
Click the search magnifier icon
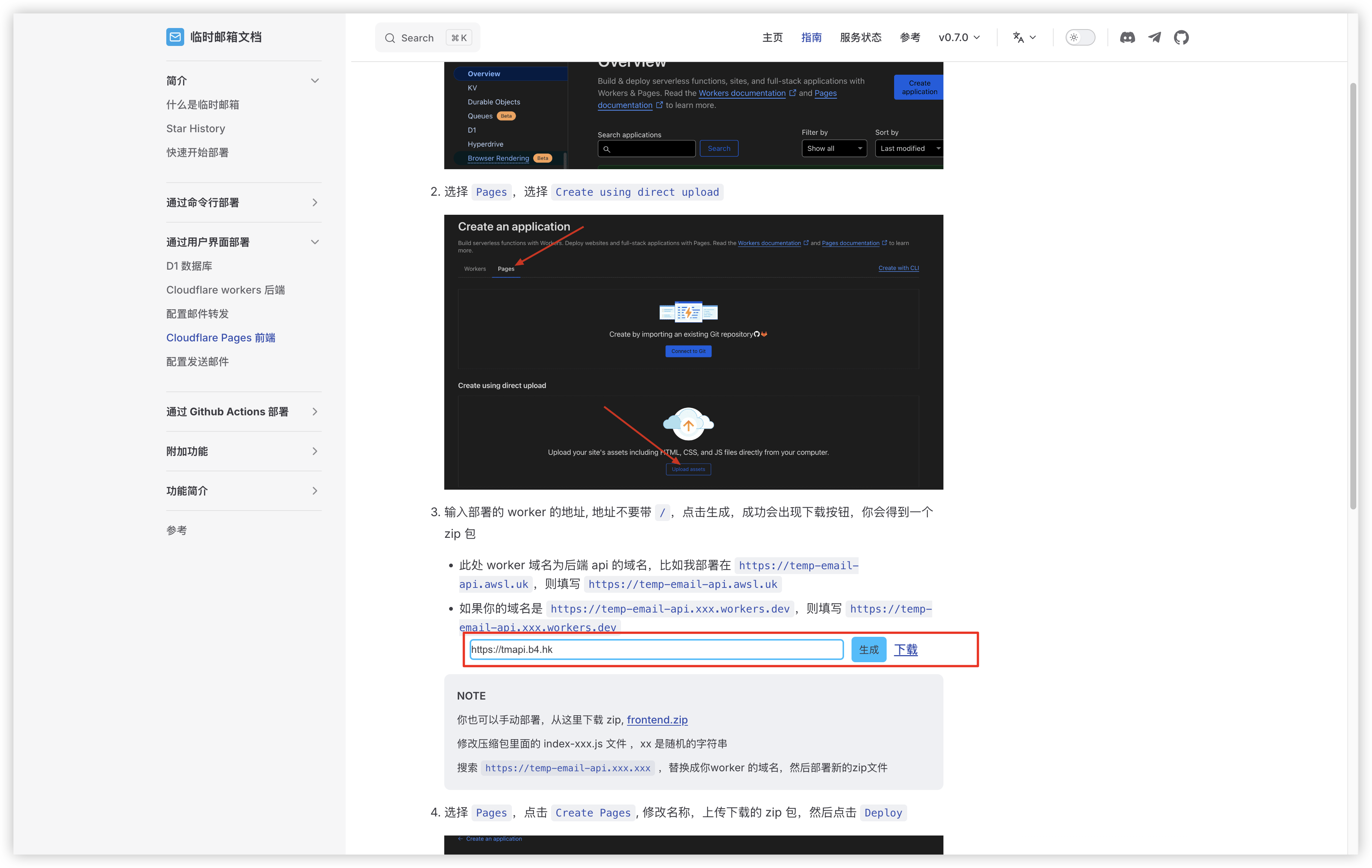tap(390, 38)
